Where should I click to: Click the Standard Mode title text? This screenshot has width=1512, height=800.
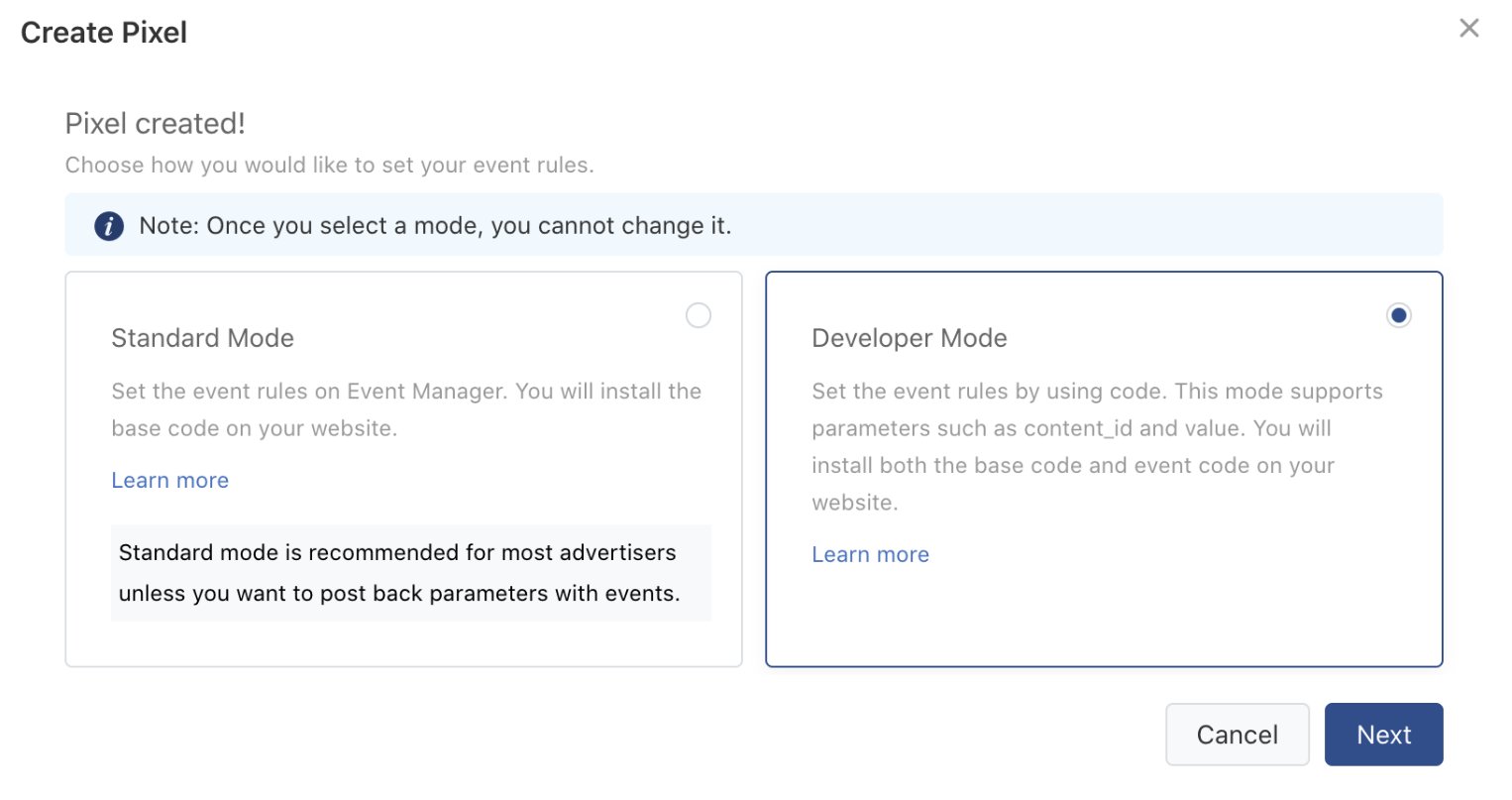click(x=202, y=338)
